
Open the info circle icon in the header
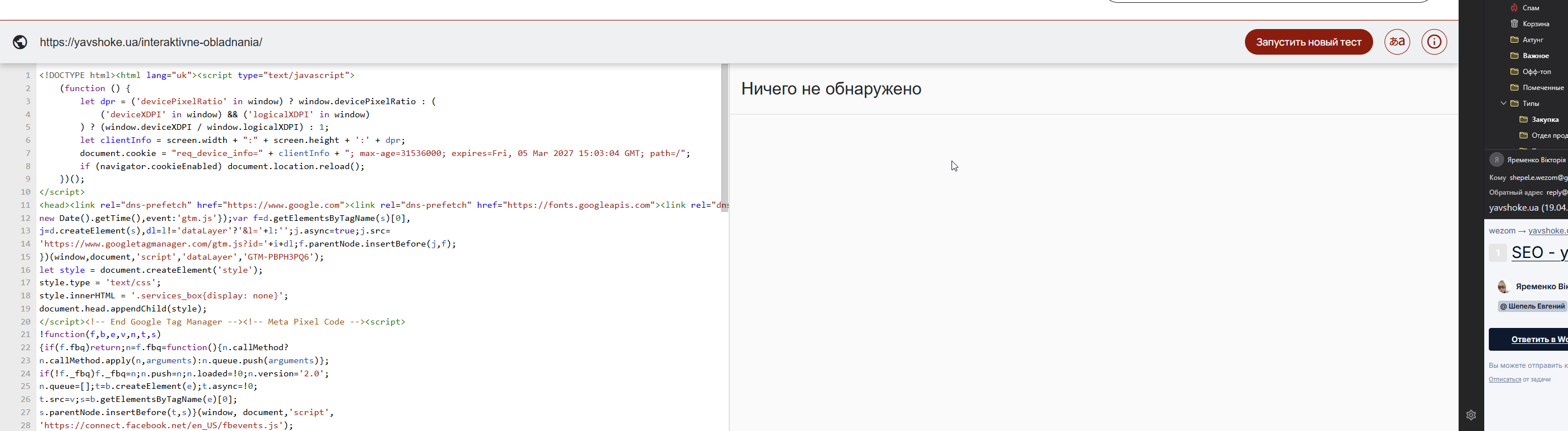(1434, 42)
